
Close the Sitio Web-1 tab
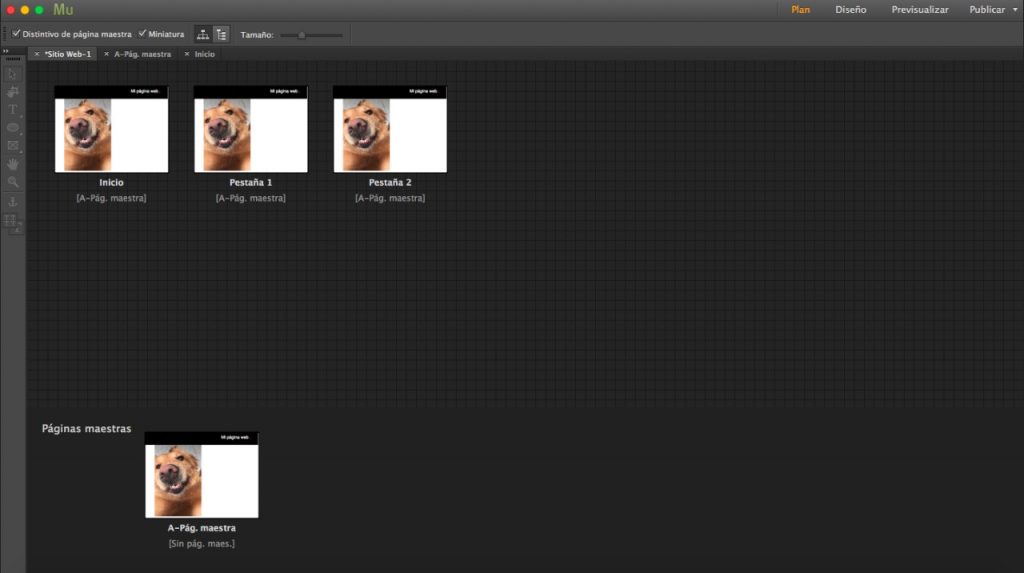tap(37, 54)
